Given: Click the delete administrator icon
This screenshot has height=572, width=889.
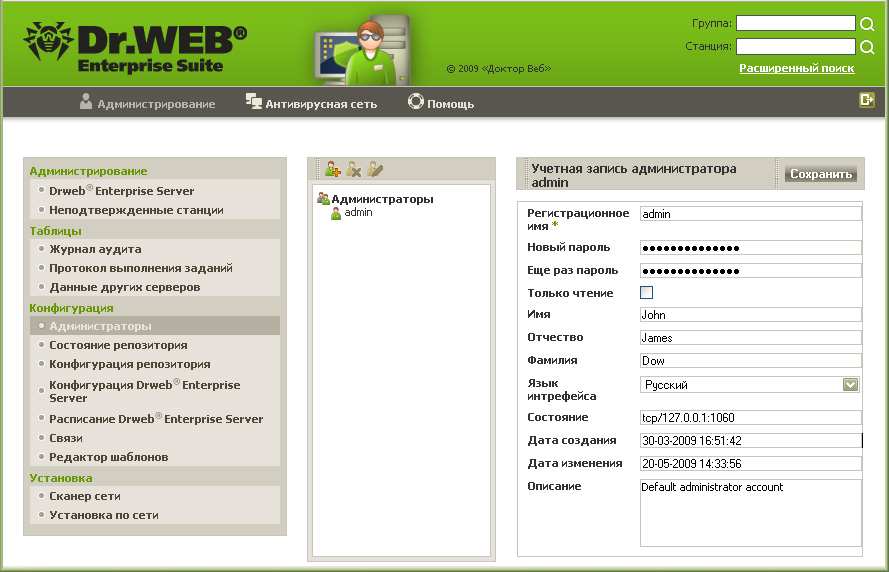Looking at the screenshot, I should 354,169.
